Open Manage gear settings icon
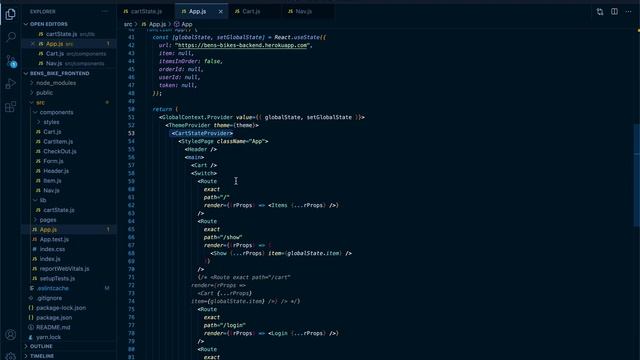The image size is (640, 360). (11, 356)
